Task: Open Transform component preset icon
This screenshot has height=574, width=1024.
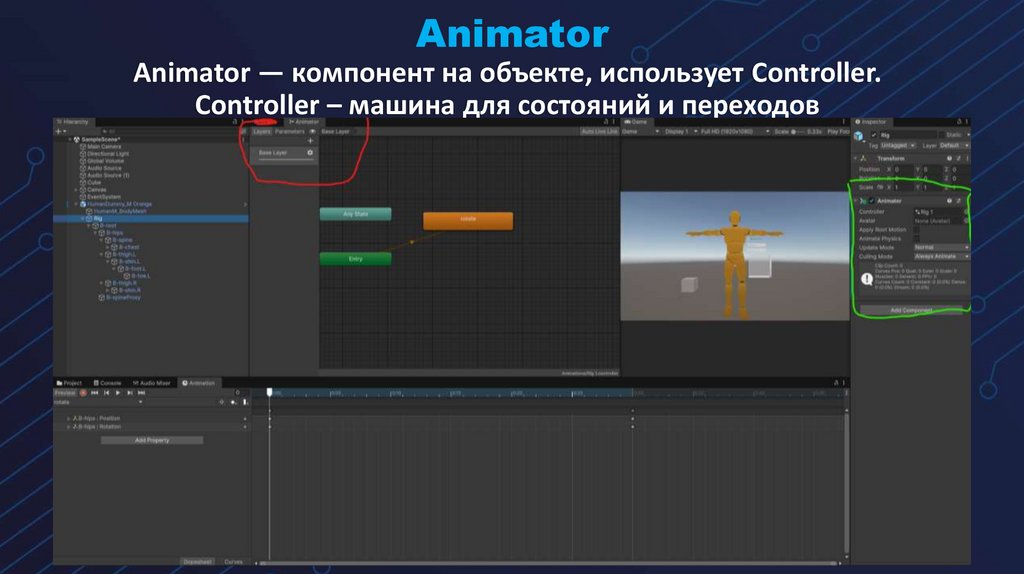Action: click(958, 159)
